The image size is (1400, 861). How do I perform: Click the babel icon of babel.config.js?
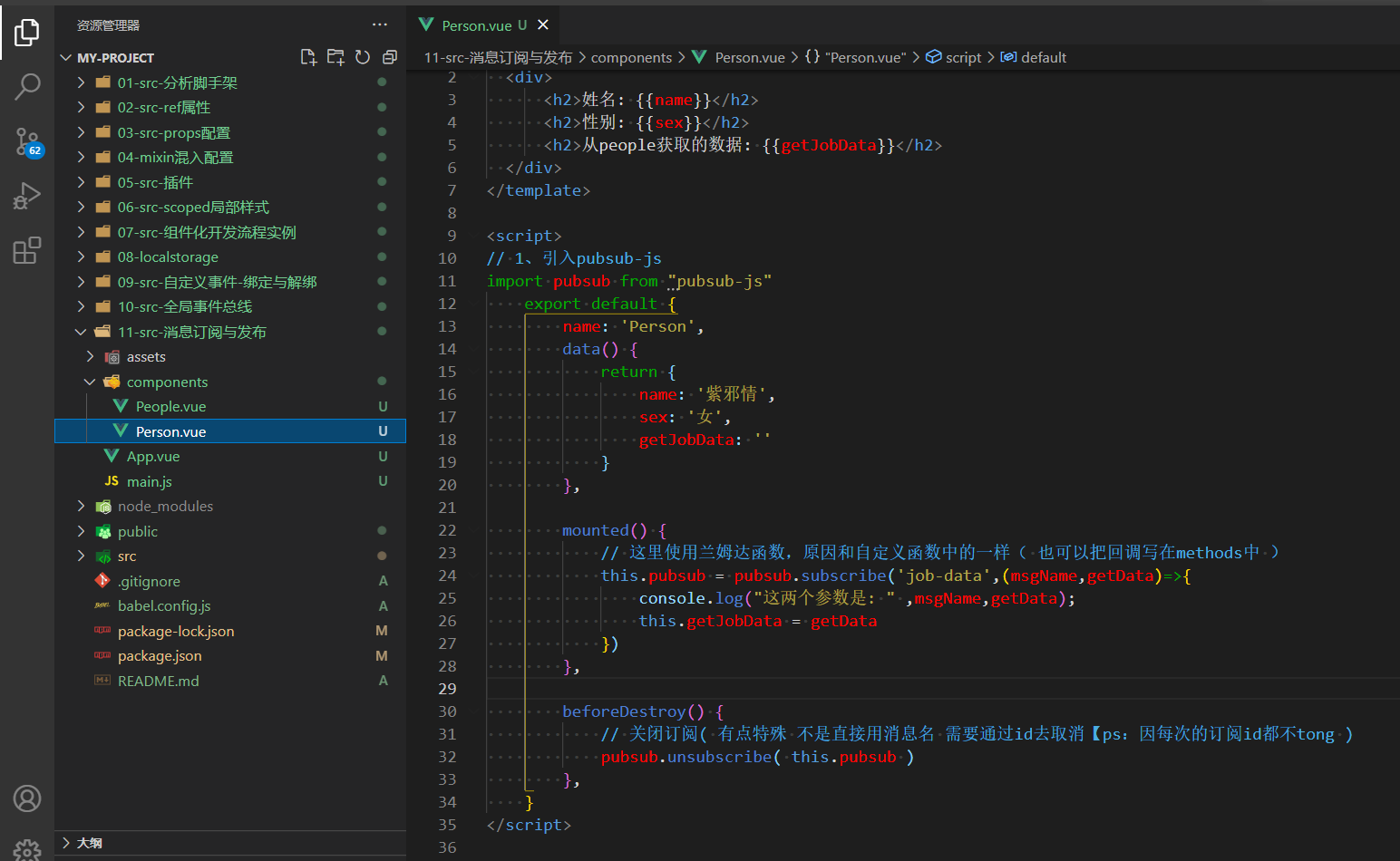point(102,605)
